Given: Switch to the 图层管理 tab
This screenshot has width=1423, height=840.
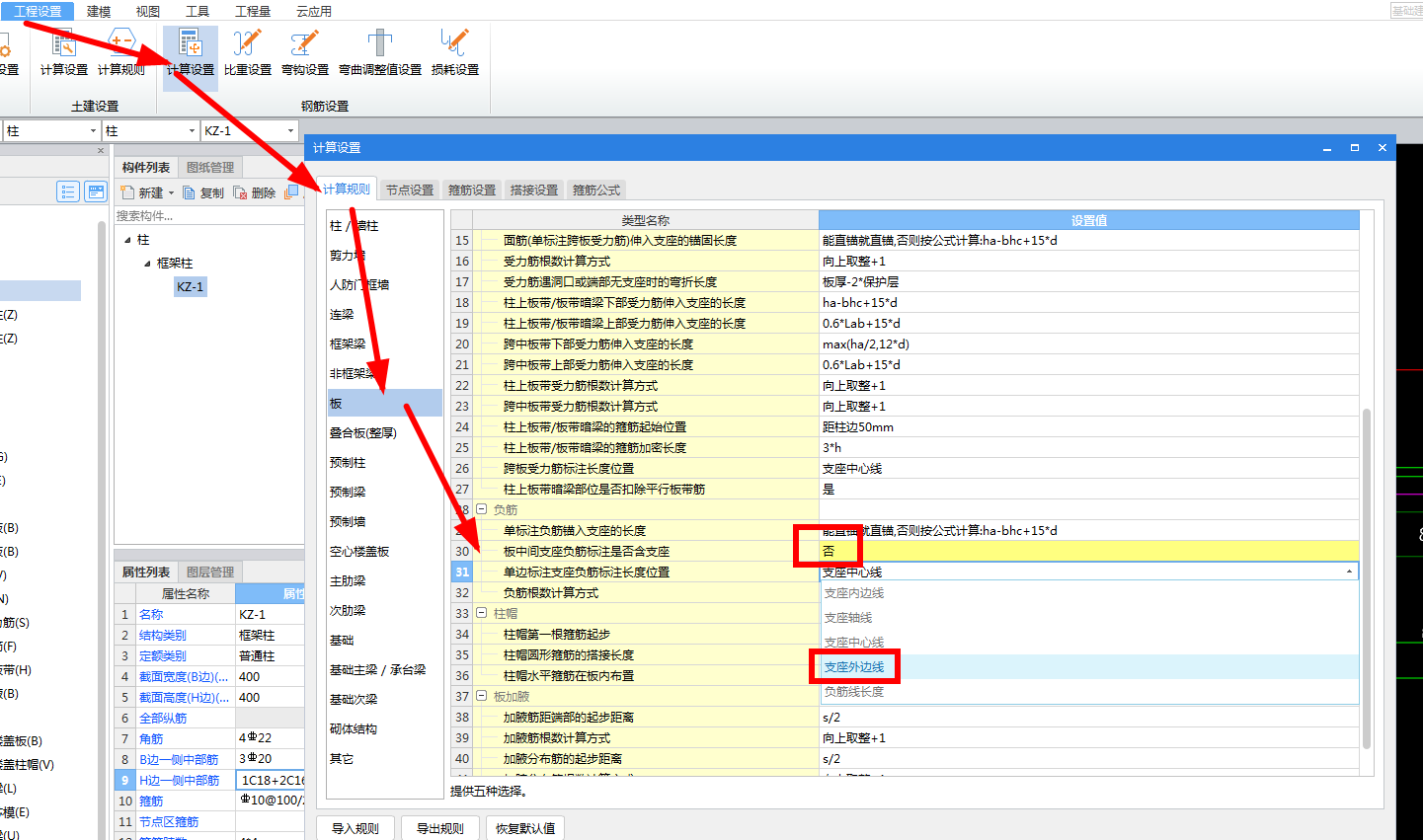Looking at the screenshot, I should pyautogui.click(x=210, y=572).
